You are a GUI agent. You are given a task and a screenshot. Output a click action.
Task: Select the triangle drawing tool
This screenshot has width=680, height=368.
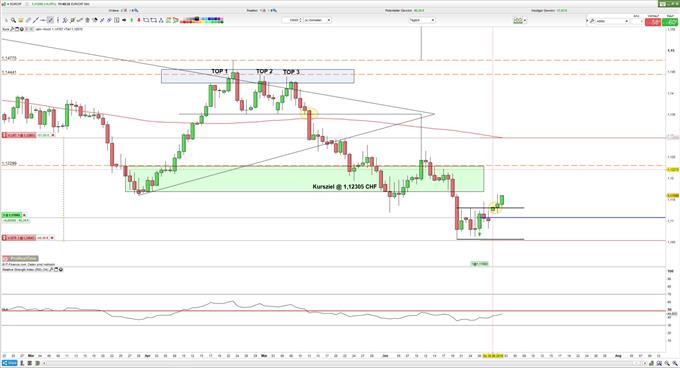click(161, 20)
